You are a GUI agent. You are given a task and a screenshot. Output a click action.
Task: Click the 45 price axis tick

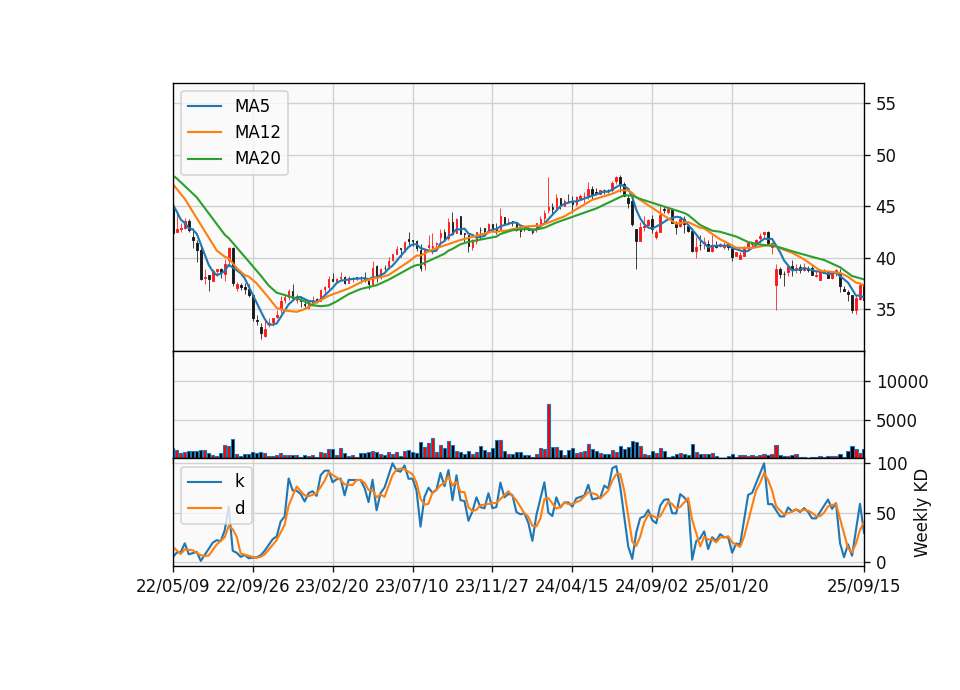coord(885,207)
